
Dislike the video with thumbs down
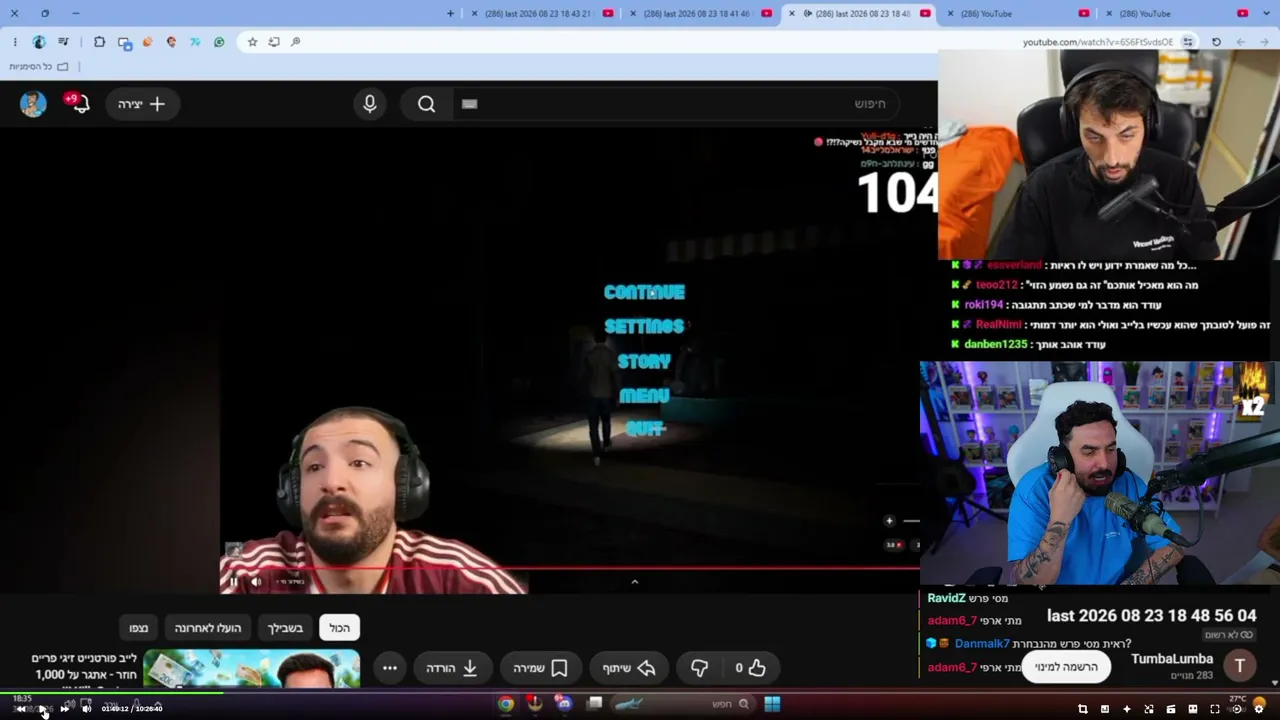[x=700, y=668]
